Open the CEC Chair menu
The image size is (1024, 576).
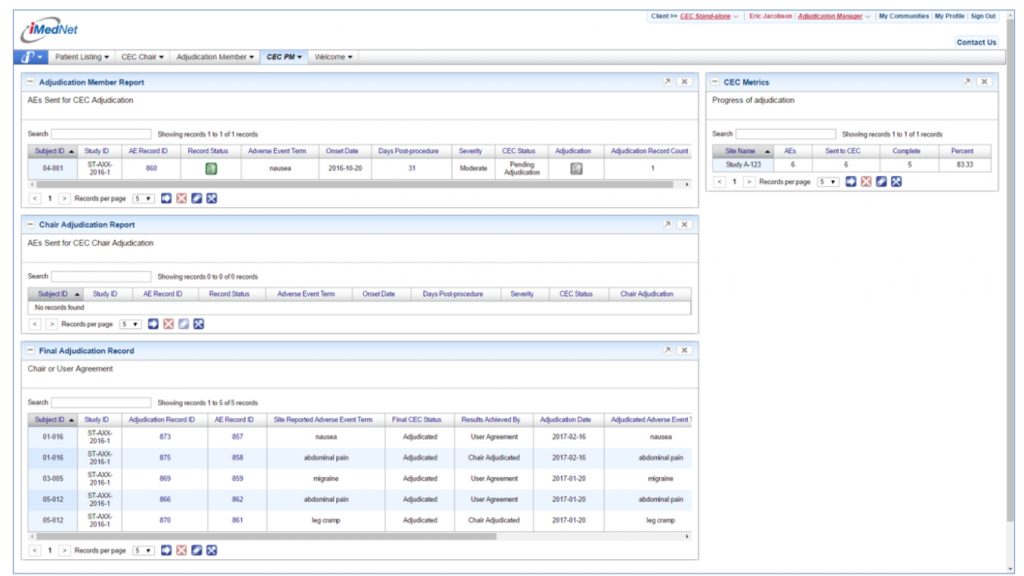(x=143, y=57)
